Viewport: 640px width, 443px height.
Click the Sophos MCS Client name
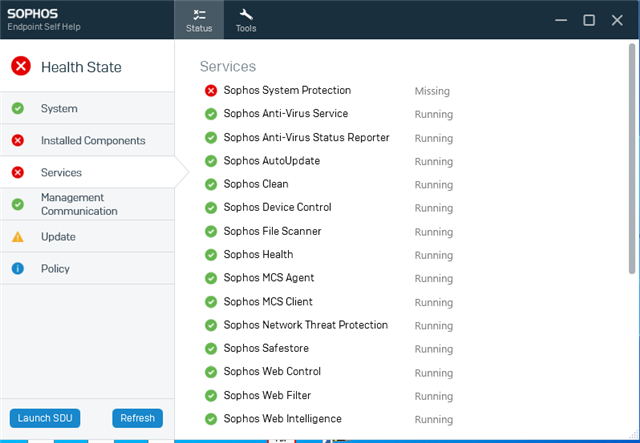click(268, 302)
